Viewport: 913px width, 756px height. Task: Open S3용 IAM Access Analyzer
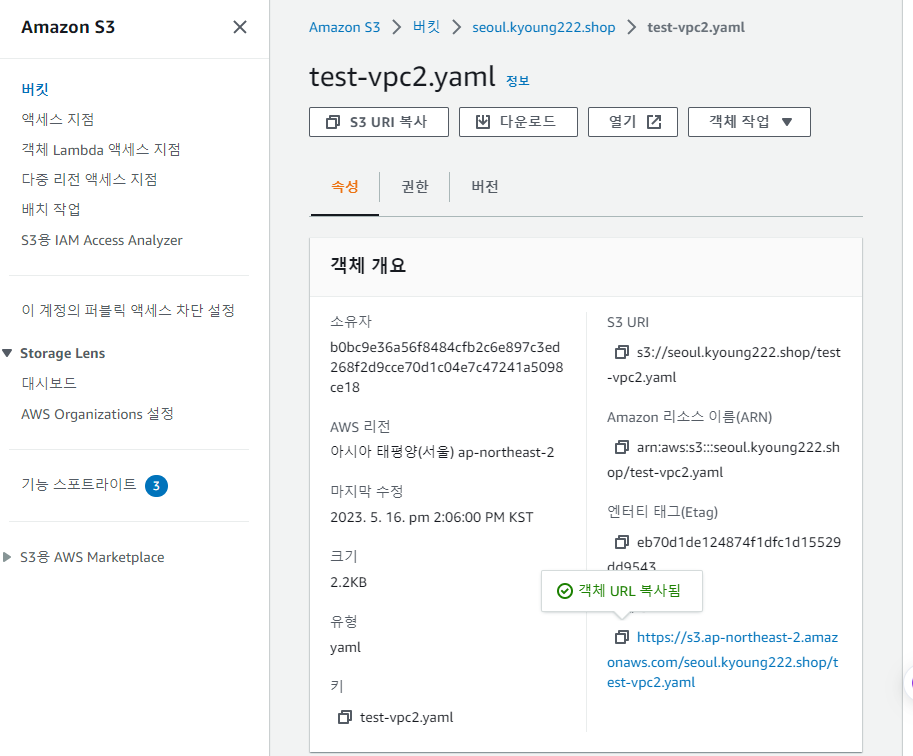pyautogui.click(x=102, y=240)
